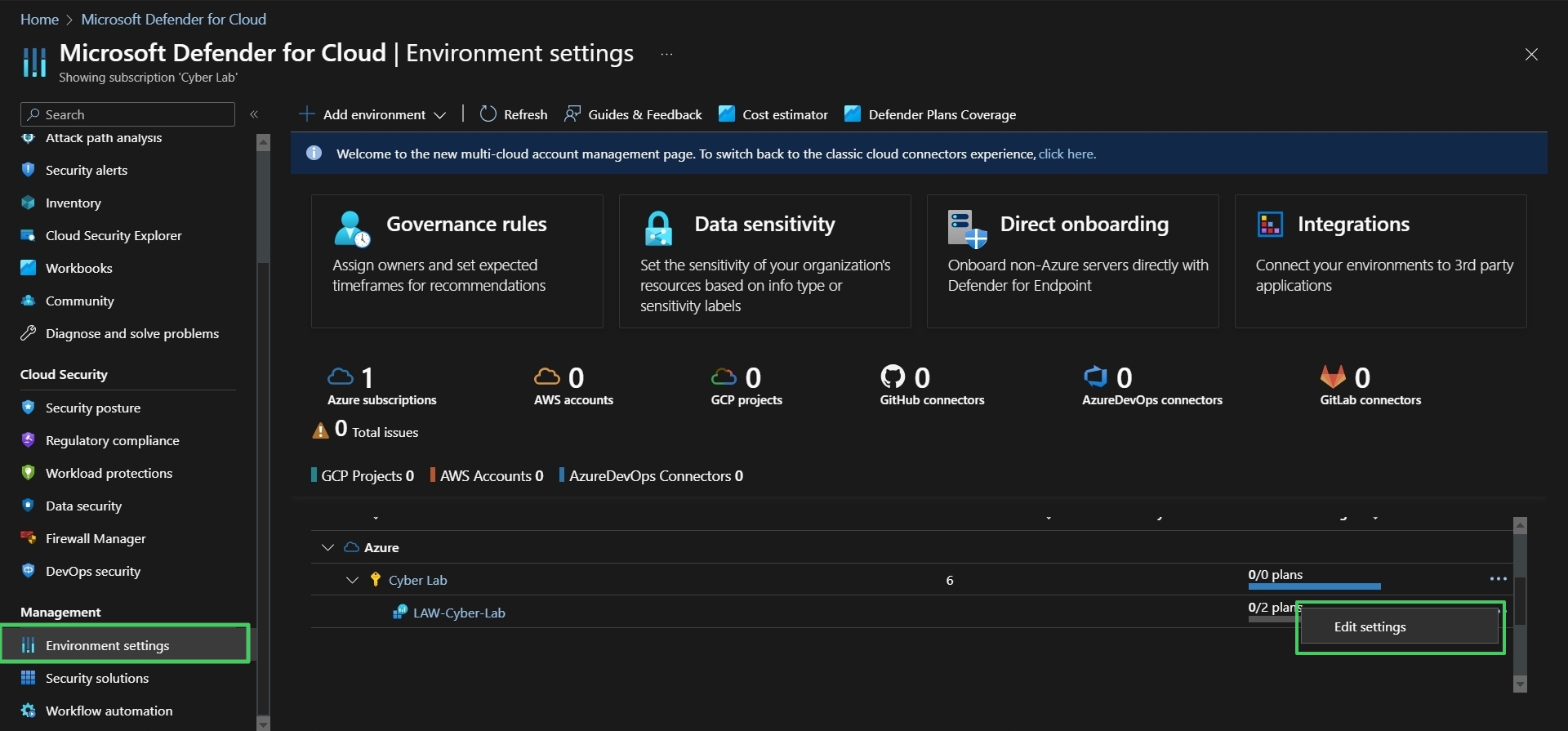Click the Refresh circular arrow icon

pos(488,114)
